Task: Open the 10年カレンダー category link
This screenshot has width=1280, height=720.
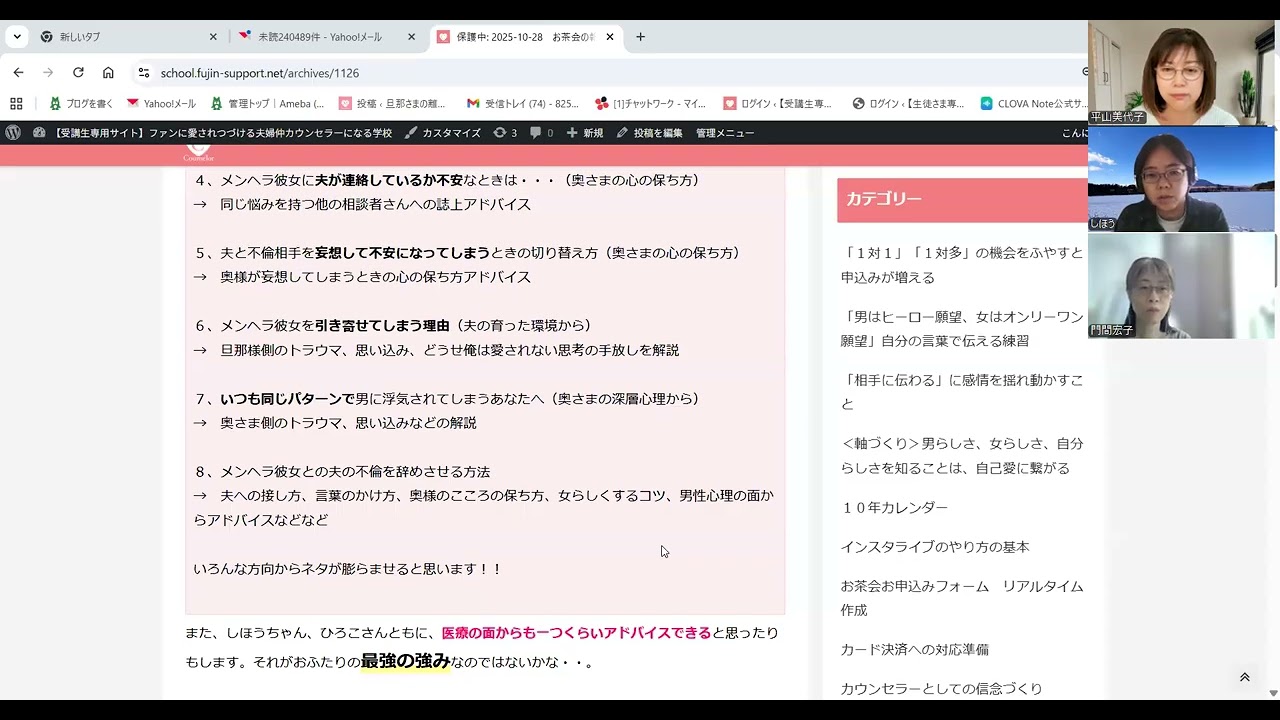Action: (894, 507)
